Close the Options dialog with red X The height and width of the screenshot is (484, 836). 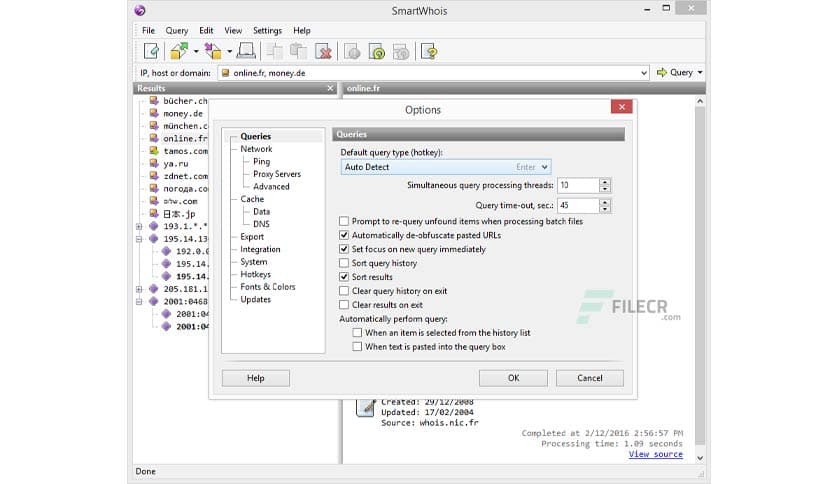622,107
